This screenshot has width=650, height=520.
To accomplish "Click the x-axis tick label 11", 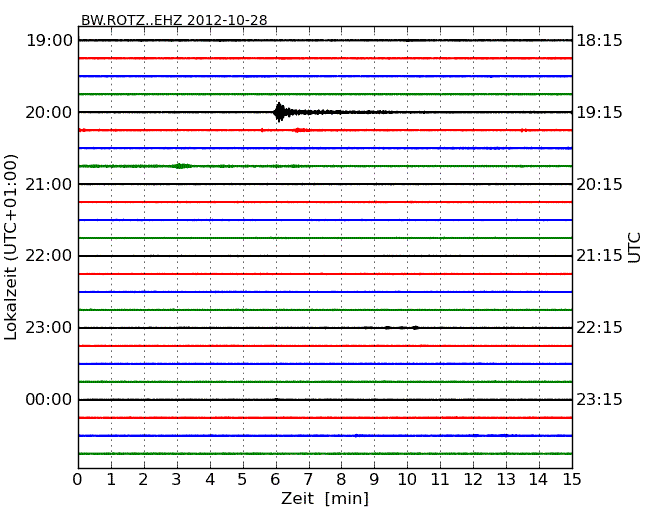I will 440,479.
